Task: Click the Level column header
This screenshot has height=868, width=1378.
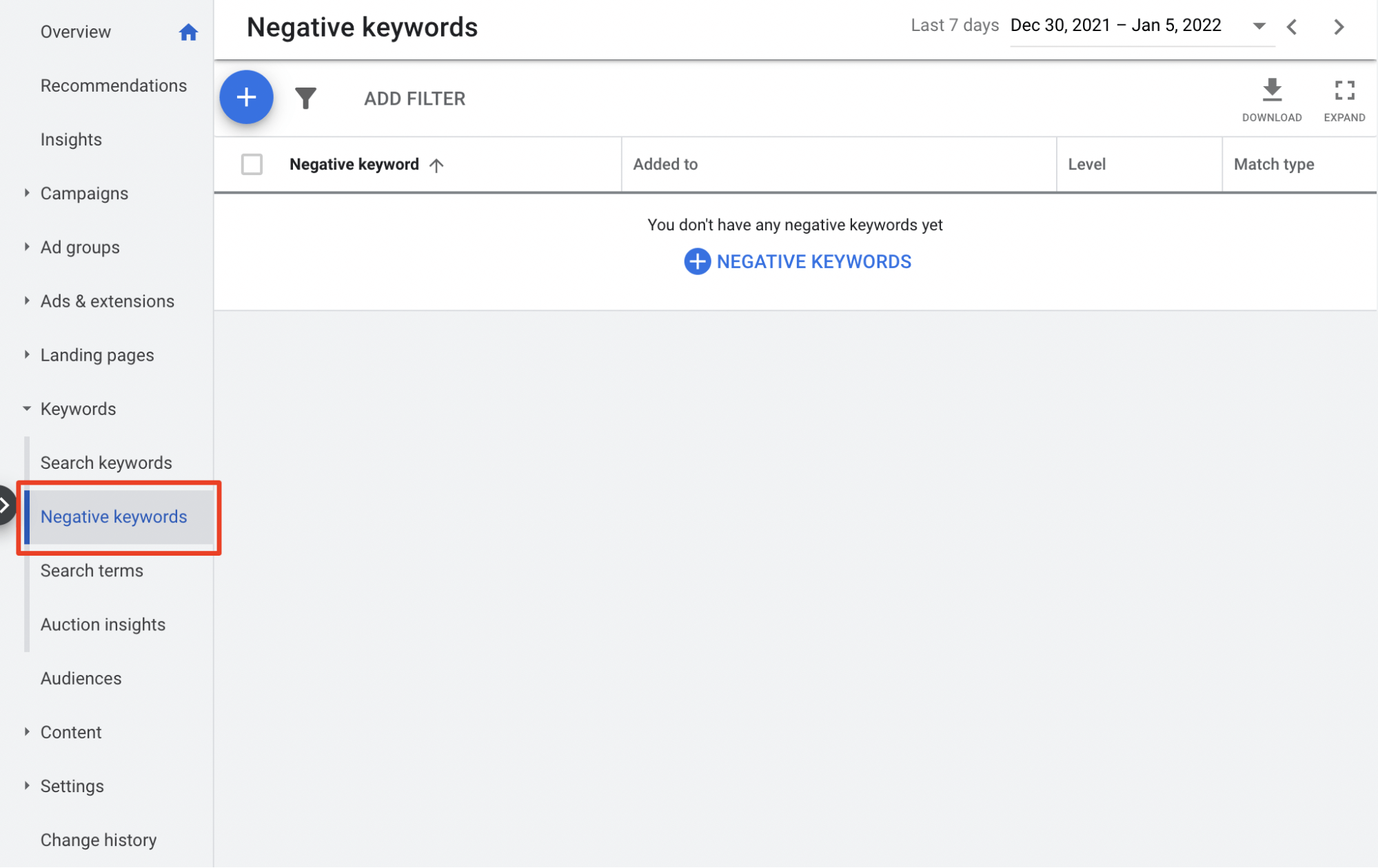Action: coord(1086,164)
